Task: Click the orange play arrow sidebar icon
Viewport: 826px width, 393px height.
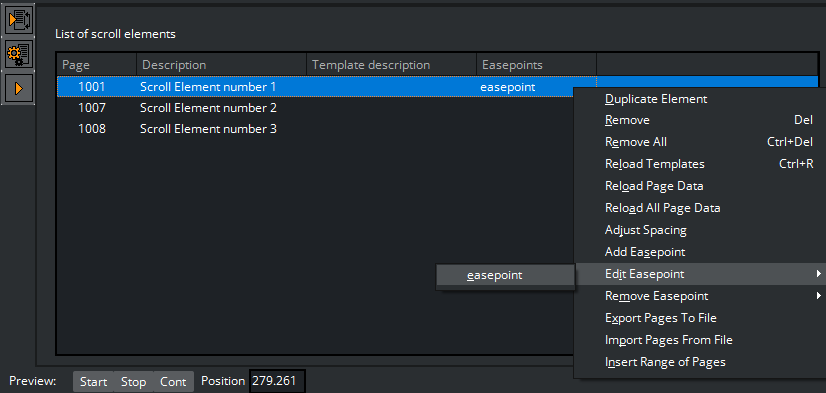Action: [19, 88]
